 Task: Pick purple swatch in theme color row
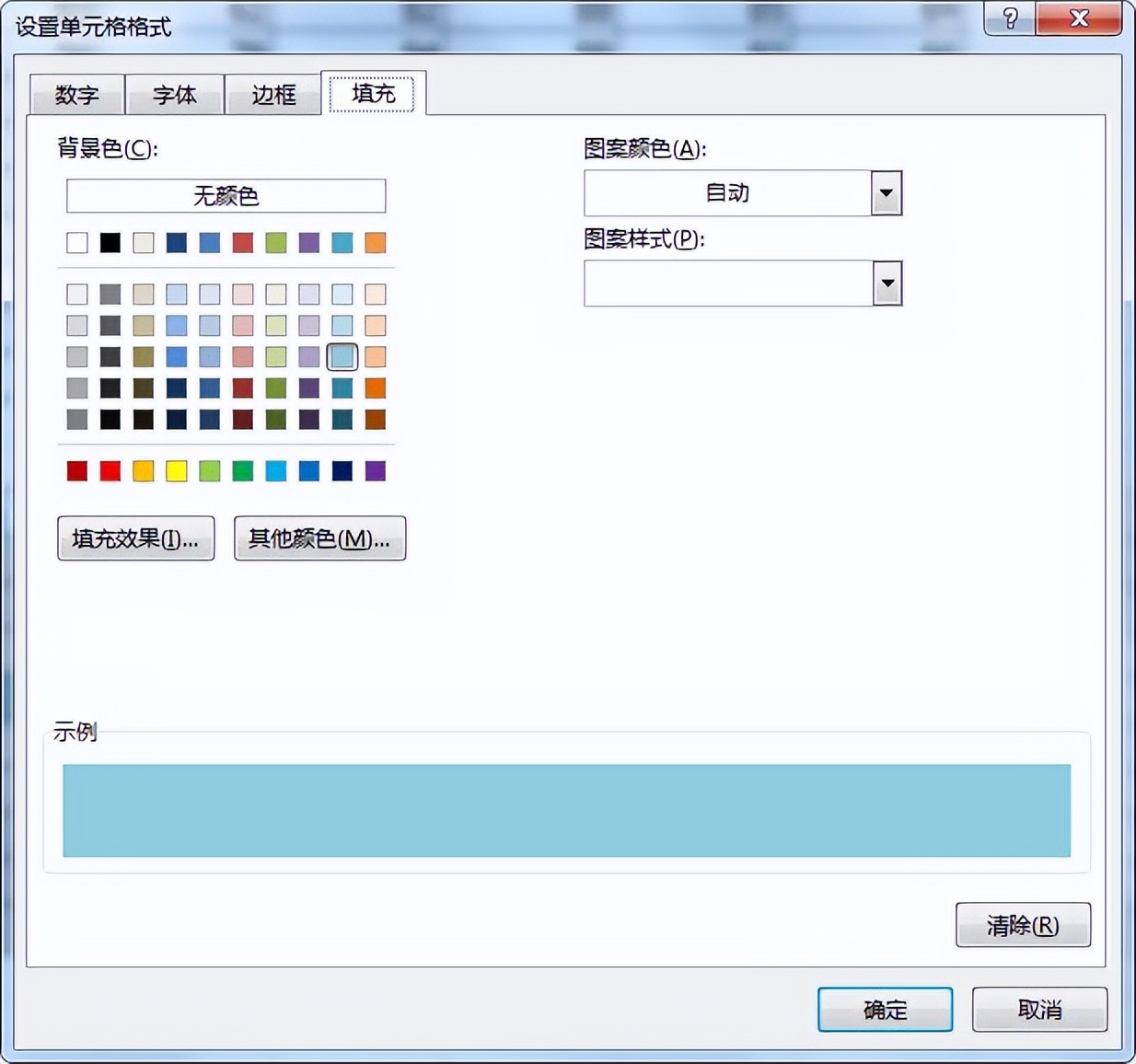pyautogui.click(x=309, y=242)
